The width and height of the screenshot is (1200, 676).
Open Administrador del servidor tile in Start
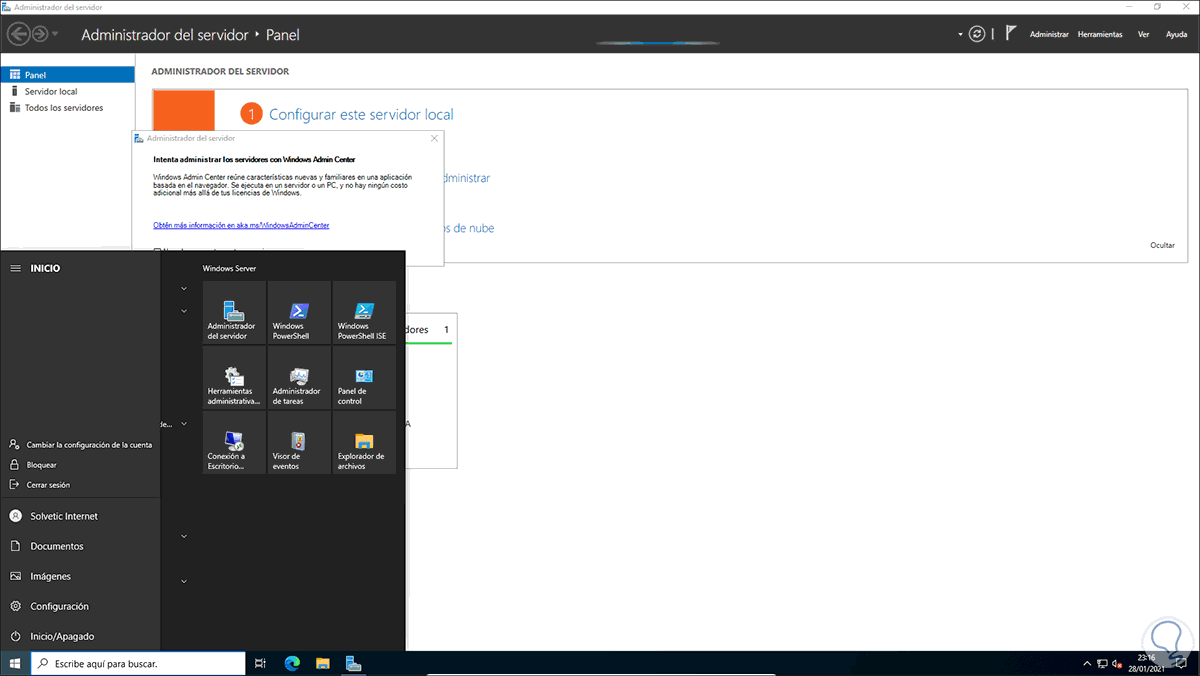[x=234, y=313]
